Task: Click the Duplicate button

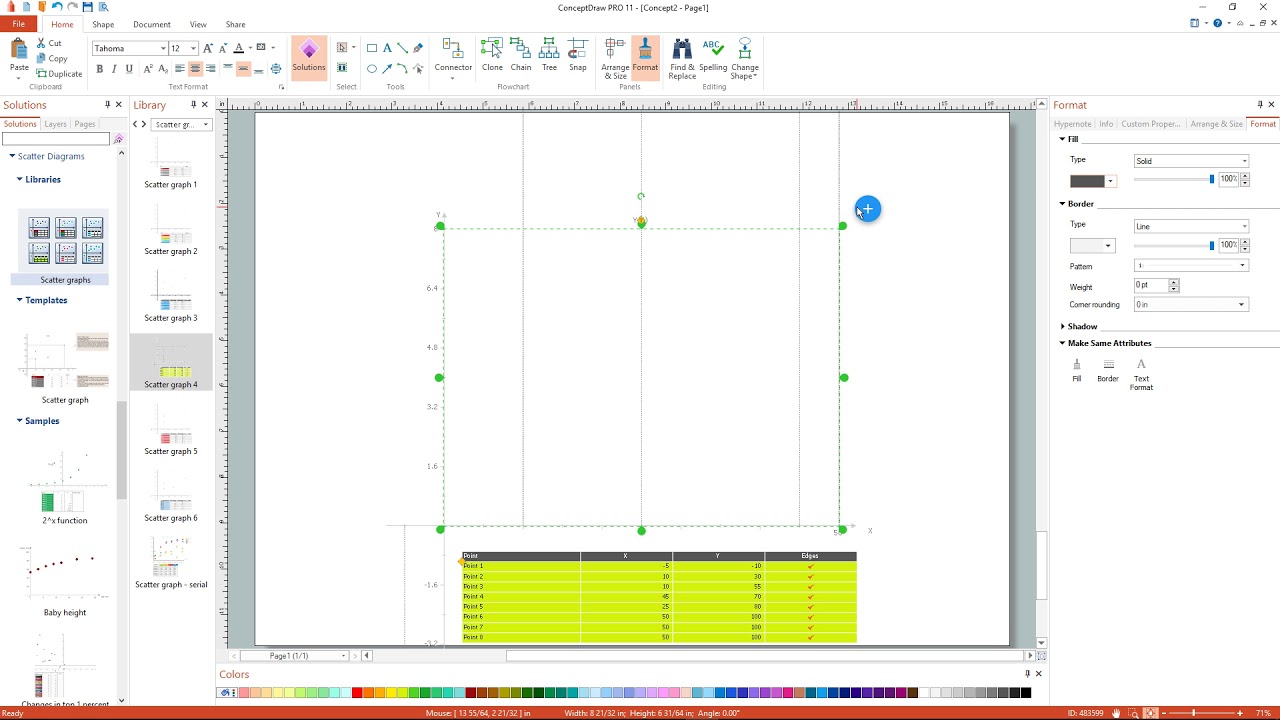Action: (59, 74)
